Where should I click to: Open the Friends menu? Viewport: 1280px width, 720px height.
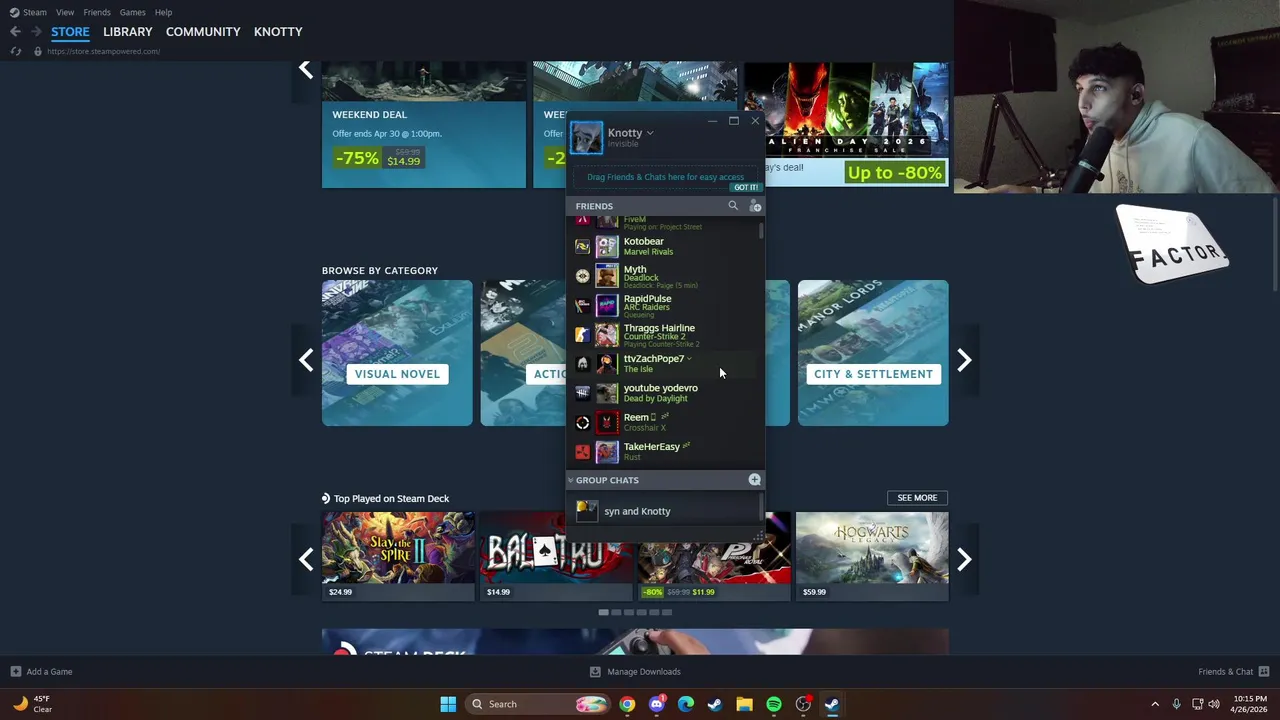[97, 12]
